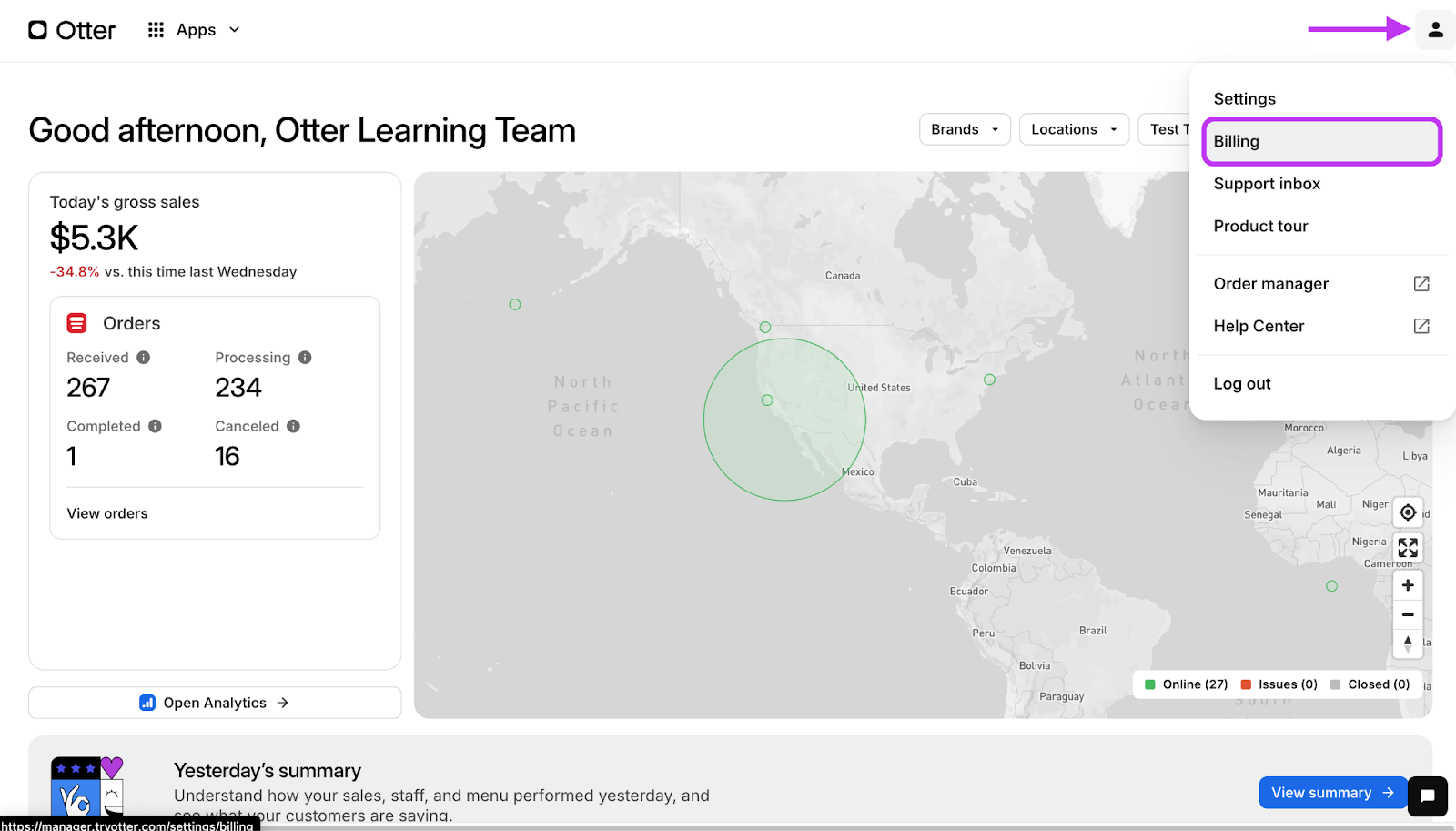Image resolution: width=1456 pixels, height=831 pixels.
Task: Click location marker in Pacific Ocean
Action: coord(515,305)
